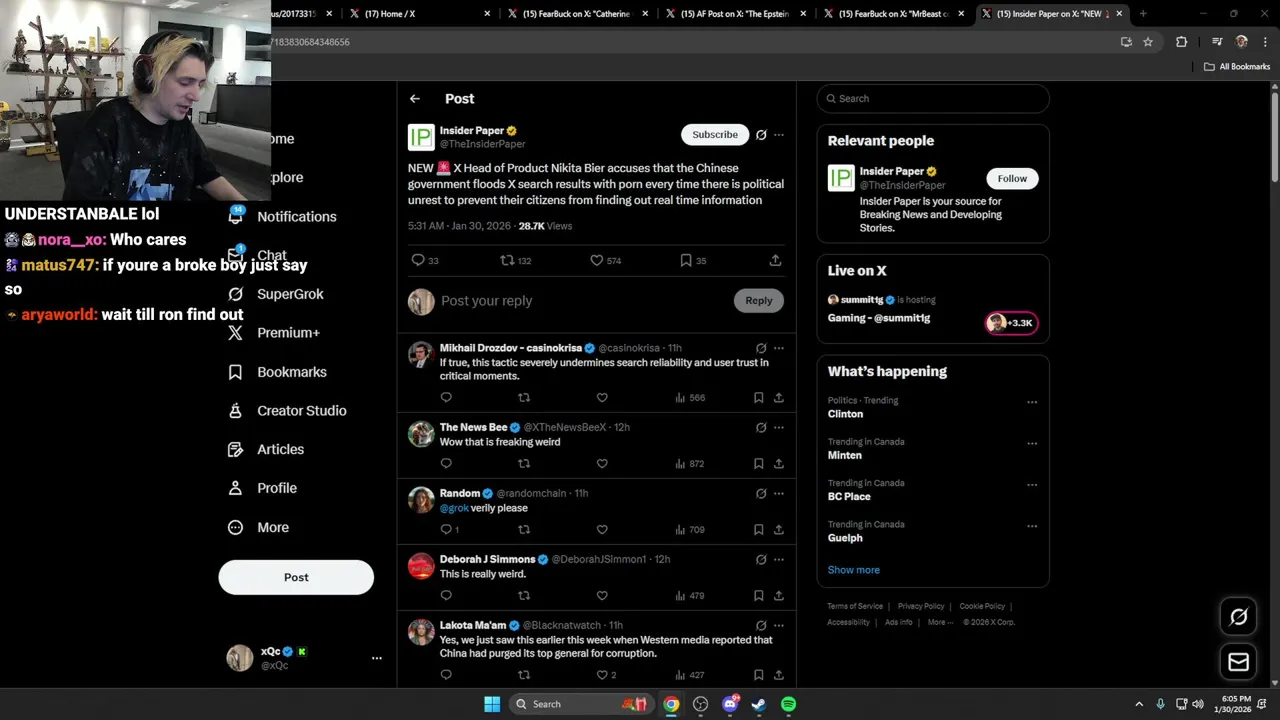Expand the More sidebar menu

(x=259, y=527)
